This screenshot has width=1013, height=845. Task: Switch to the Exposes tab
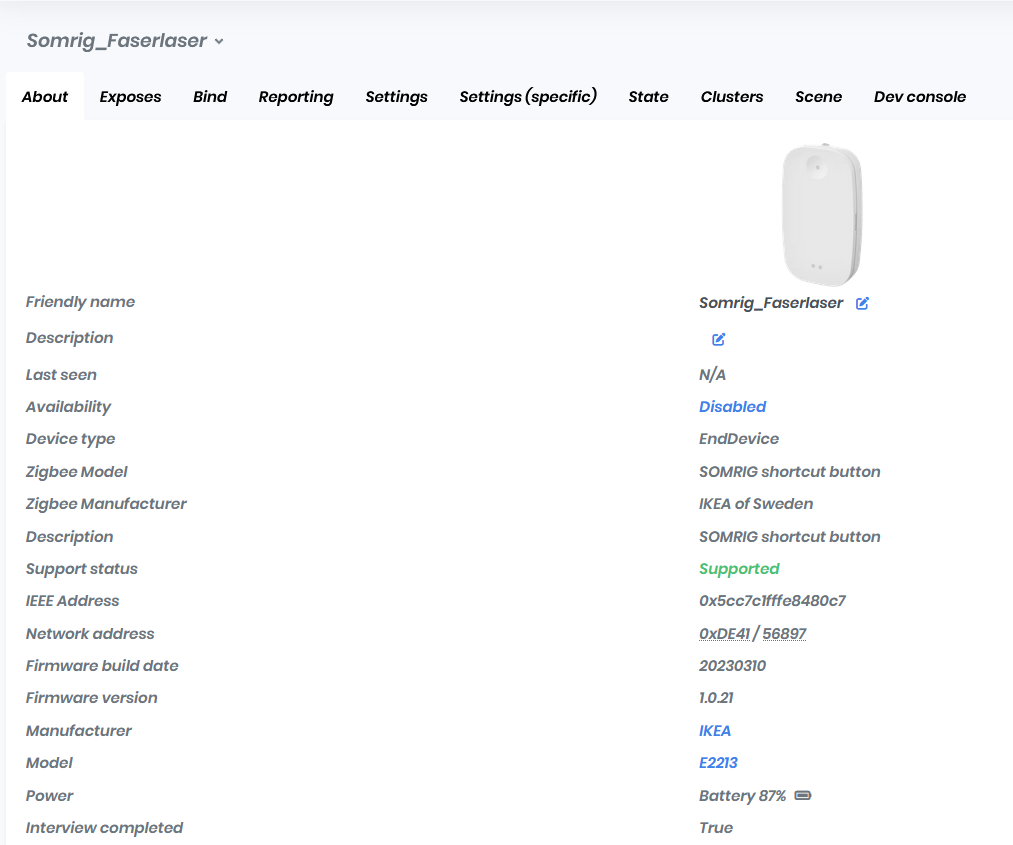130,96
